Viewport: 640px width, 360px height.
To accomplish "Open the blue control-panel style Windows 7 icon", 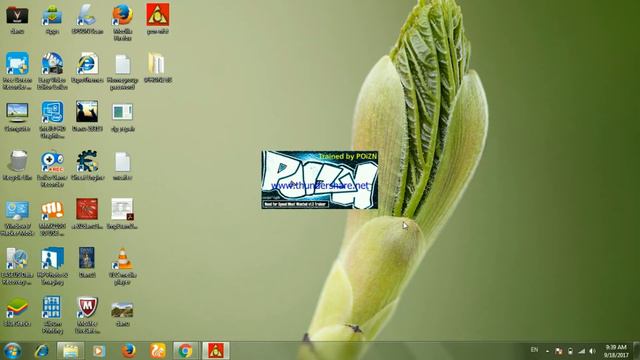I will 17,210.
